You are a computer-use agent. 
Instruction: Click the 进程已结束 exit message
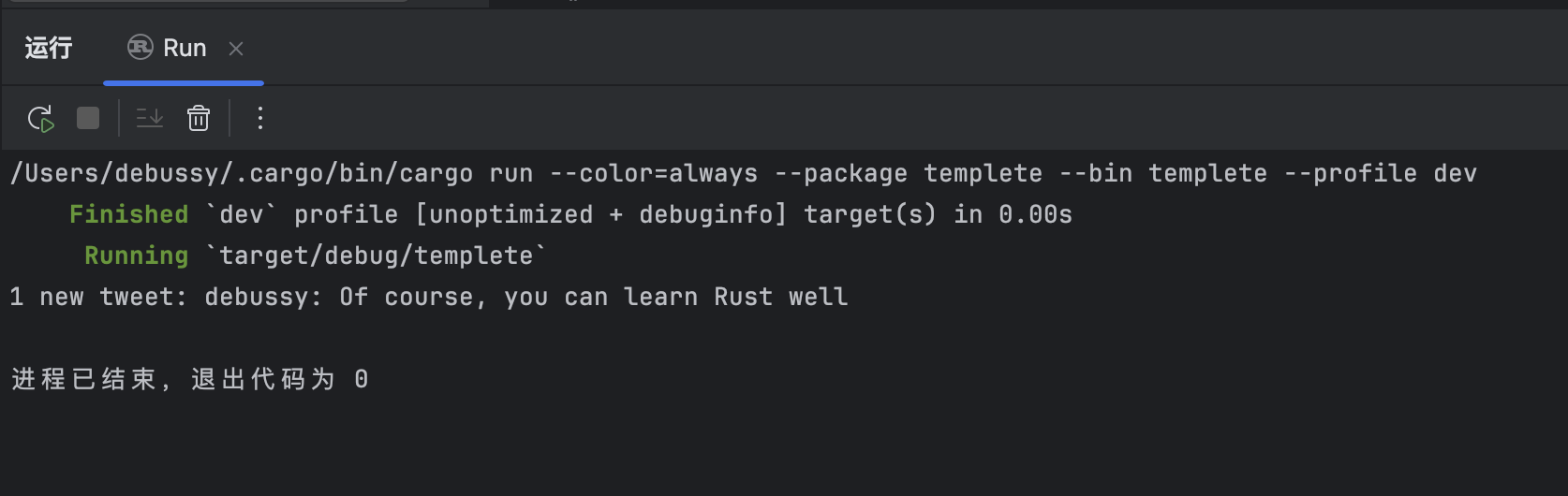(84, 380)
